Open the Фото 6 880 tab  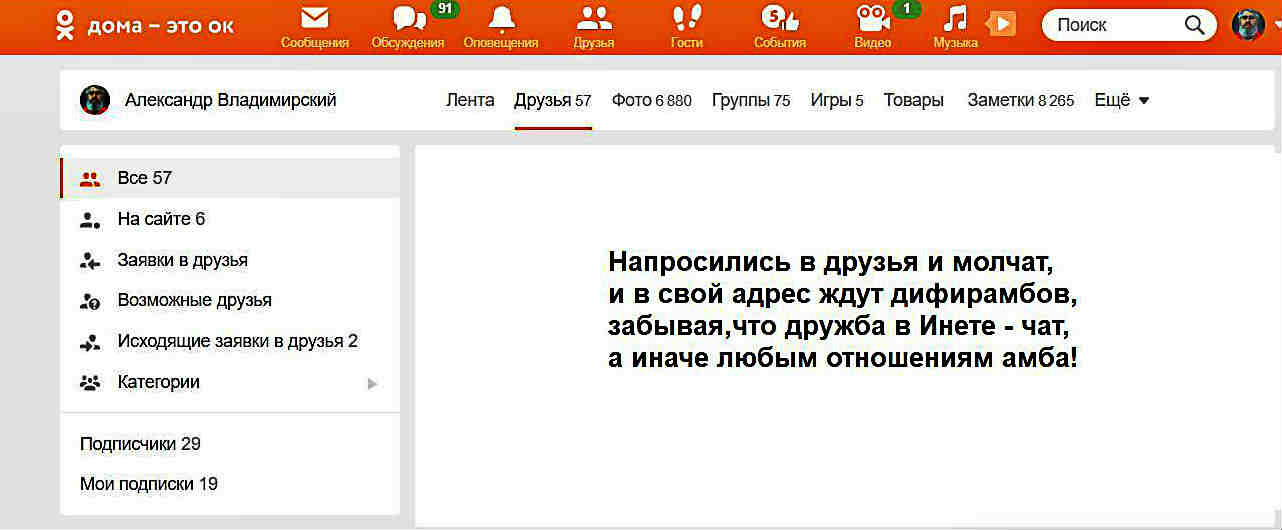(x=652, y=100)
